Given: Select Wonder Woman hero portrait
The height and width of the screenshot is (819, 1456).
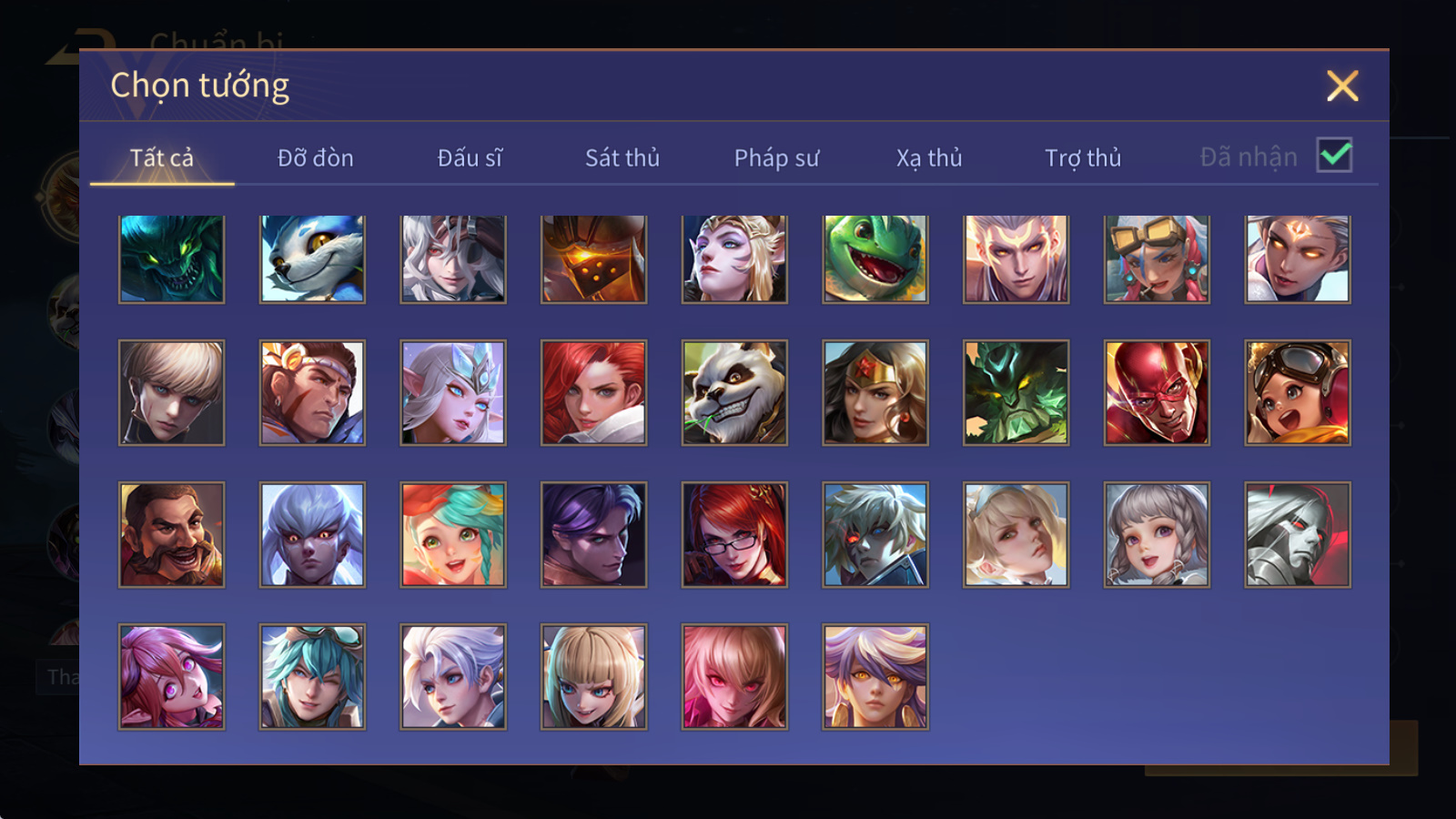Looking at the screenshot, I should tap(875, 393).
